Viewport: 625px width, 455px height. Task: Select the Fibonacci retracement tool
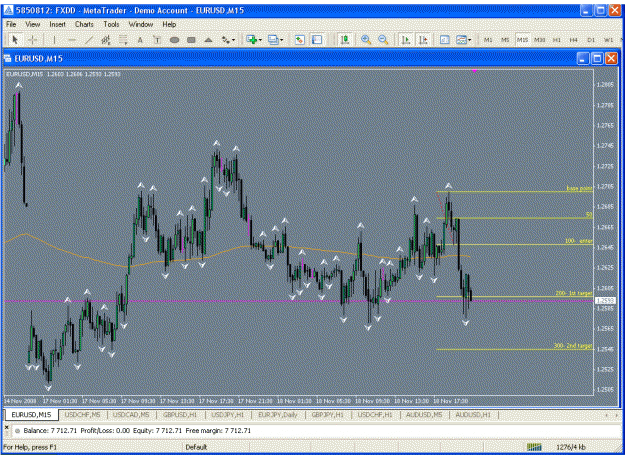pos(123,40)
